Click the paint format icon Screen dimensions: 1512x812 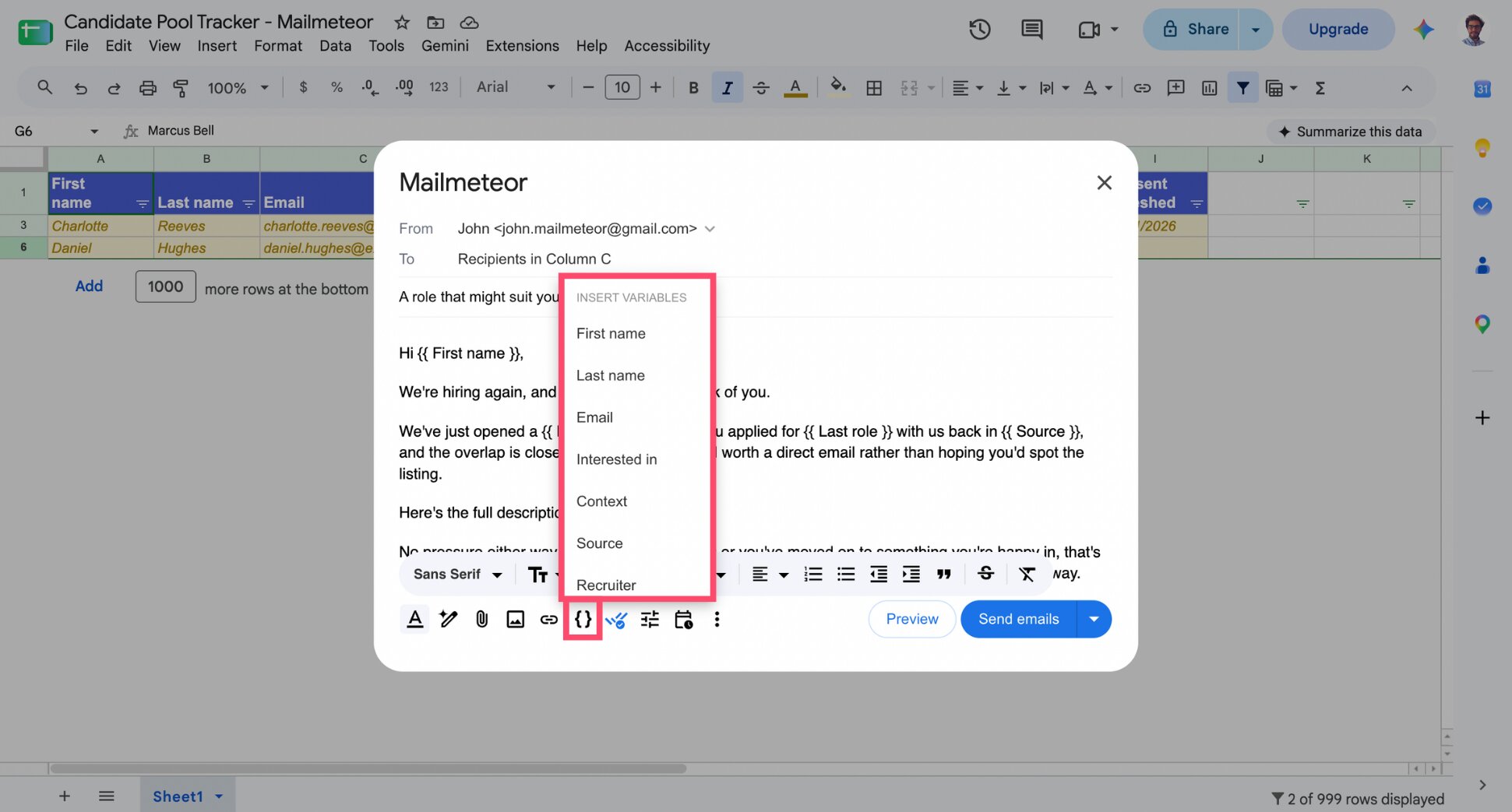point(181,88)
